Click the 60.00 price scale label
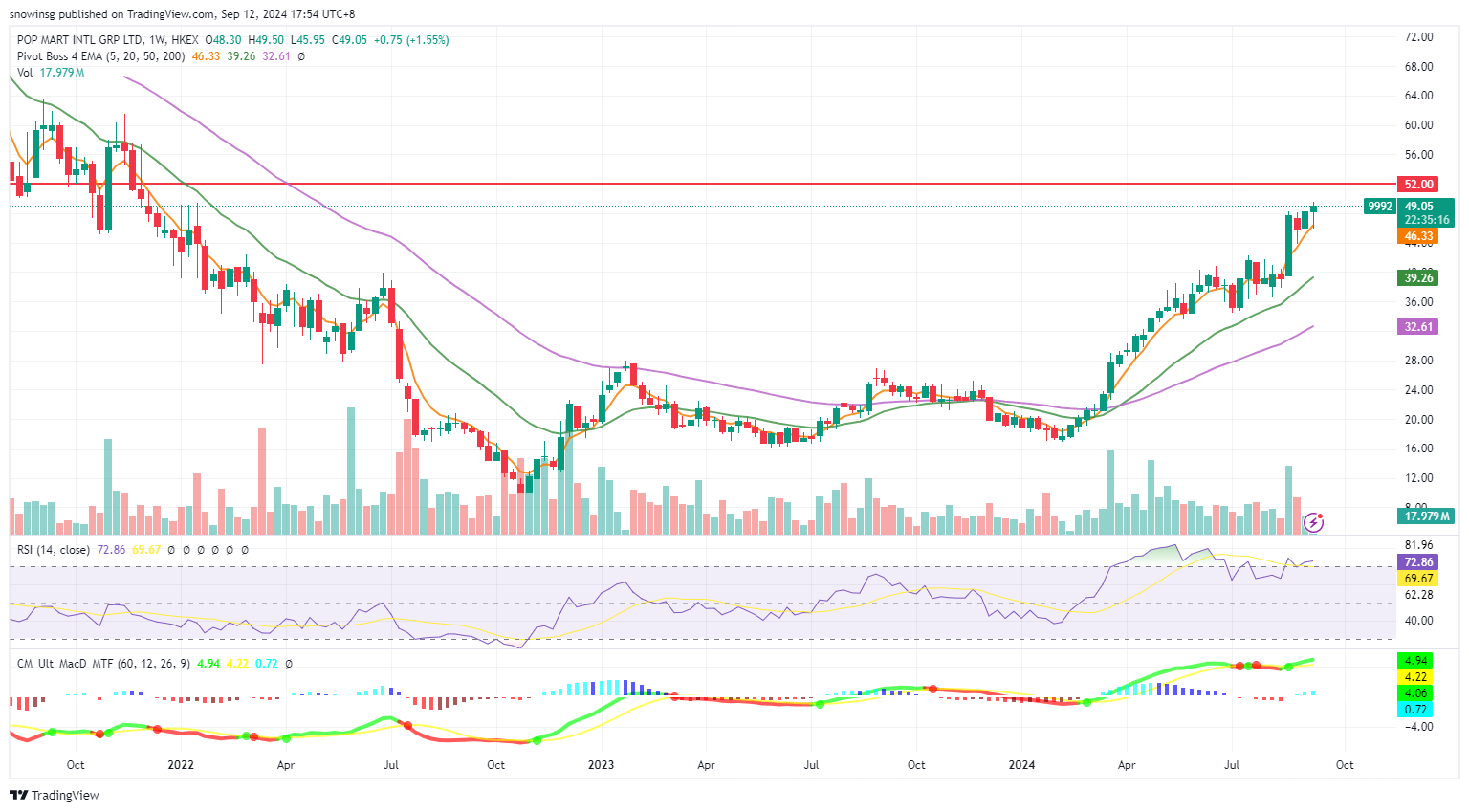 (1418, 125)
